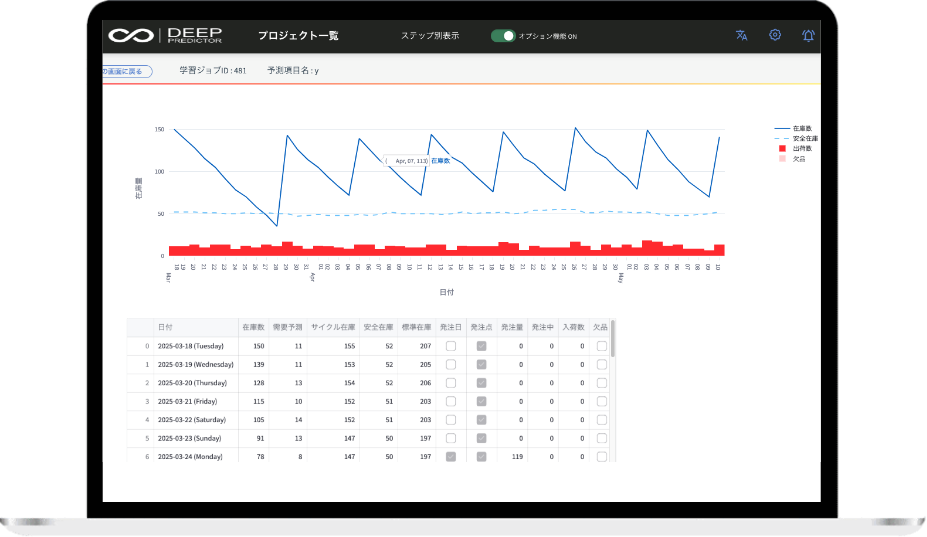Open the notification bell icon
Screen dimensions: 927x537
click(x=808, y=35)
